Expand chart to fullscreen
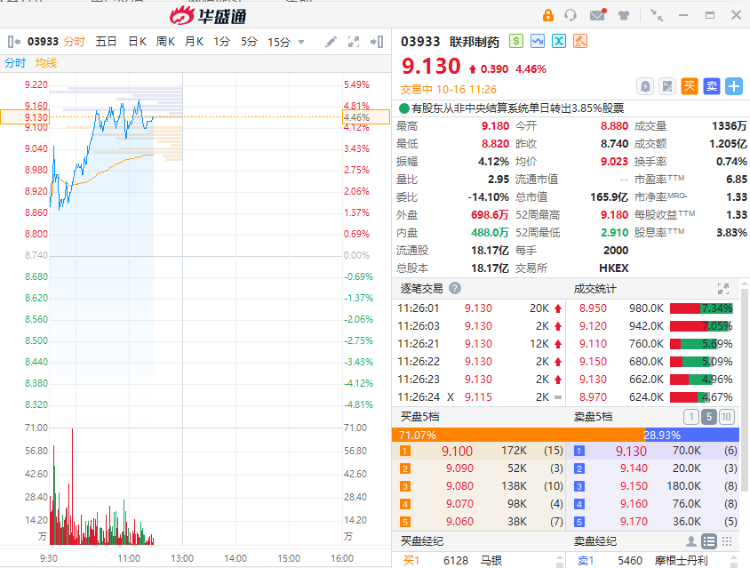Image resolution: width=750 pixels, height=568 pixels. pyautogui.click(x=353, y=42)
